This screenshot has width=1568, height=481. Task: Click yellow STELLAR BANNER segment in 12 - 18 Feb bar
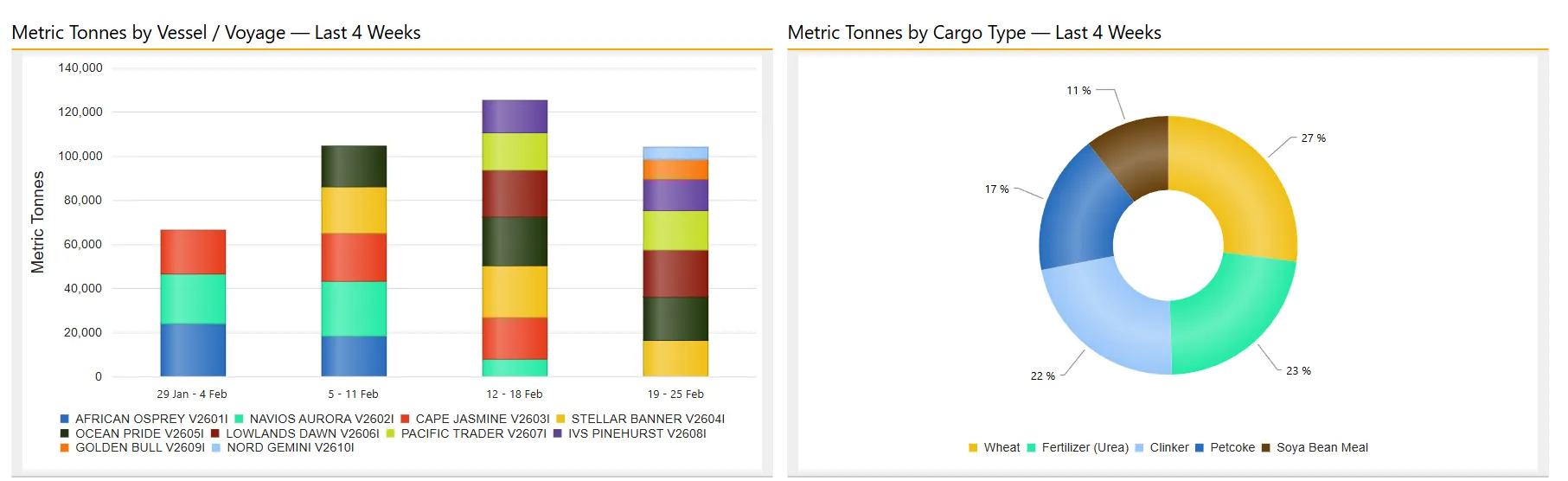tap(515, 292)
